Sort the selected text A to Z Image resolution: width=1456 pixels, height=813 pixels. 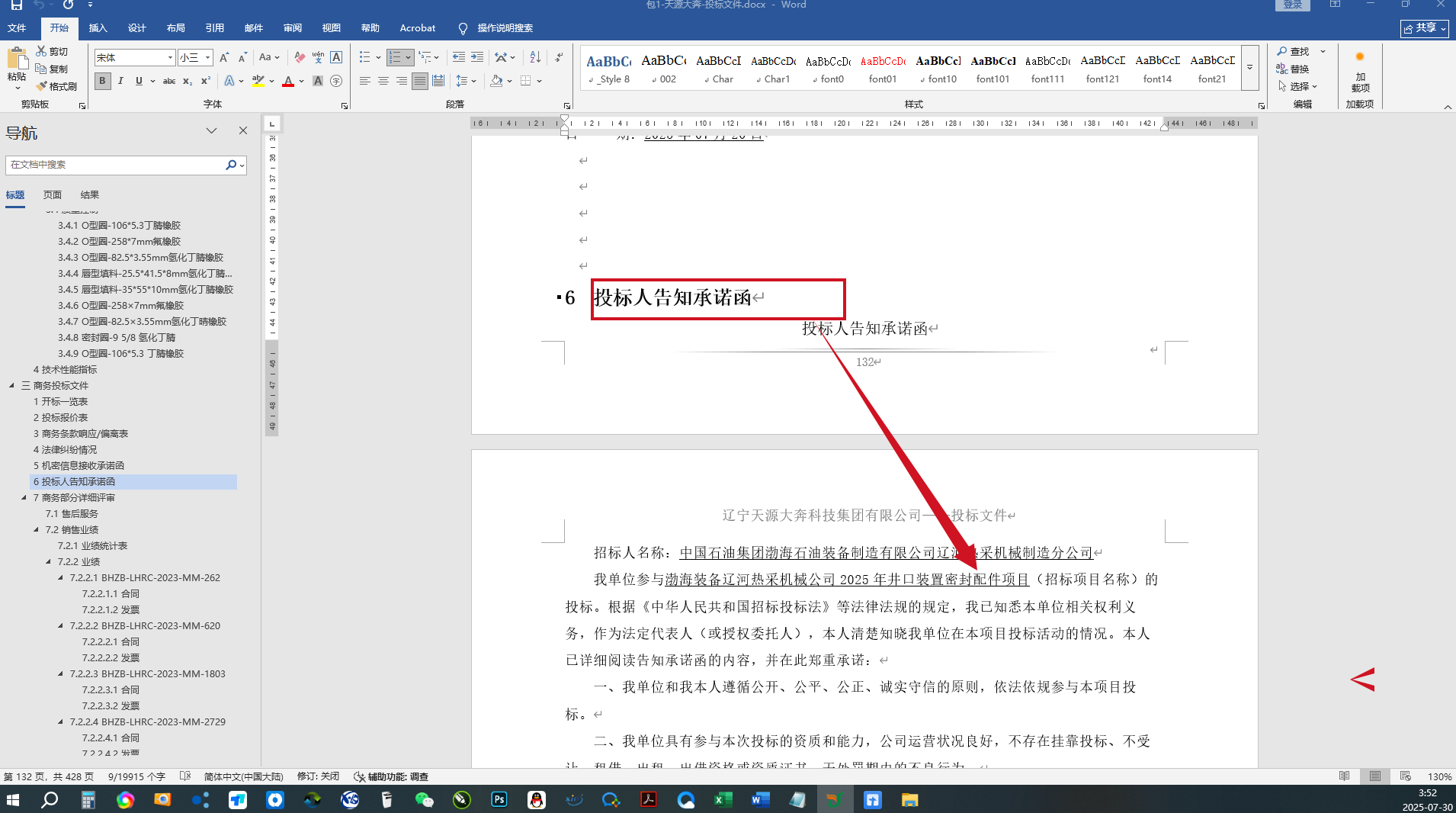(x=535, y=57)
